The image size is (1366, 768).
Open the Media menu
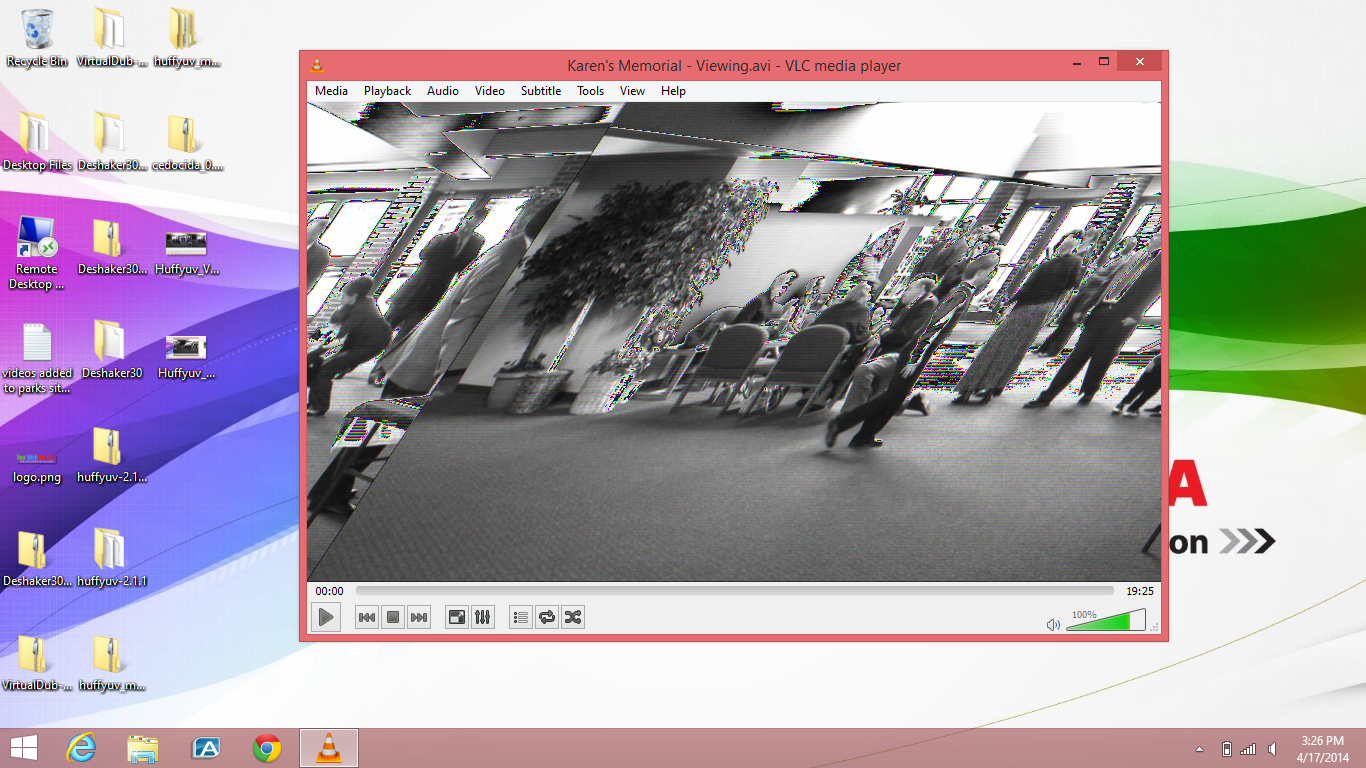coord(331,91)
